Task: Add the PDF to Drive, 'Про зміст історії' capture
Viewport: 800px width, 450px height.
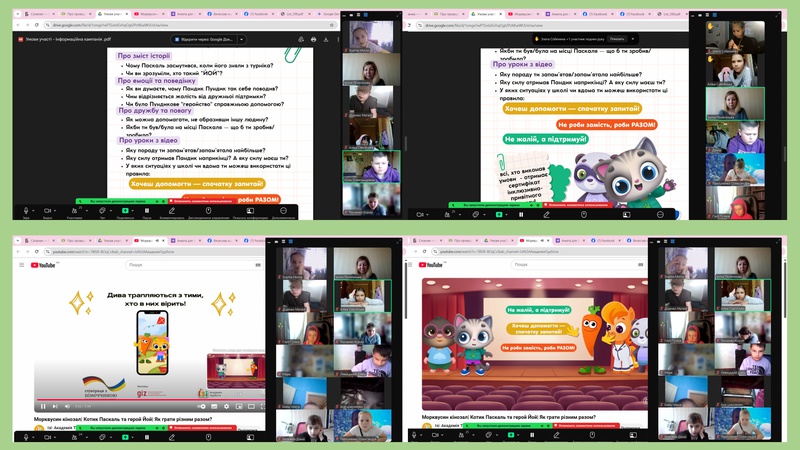Action: [301, 39]
